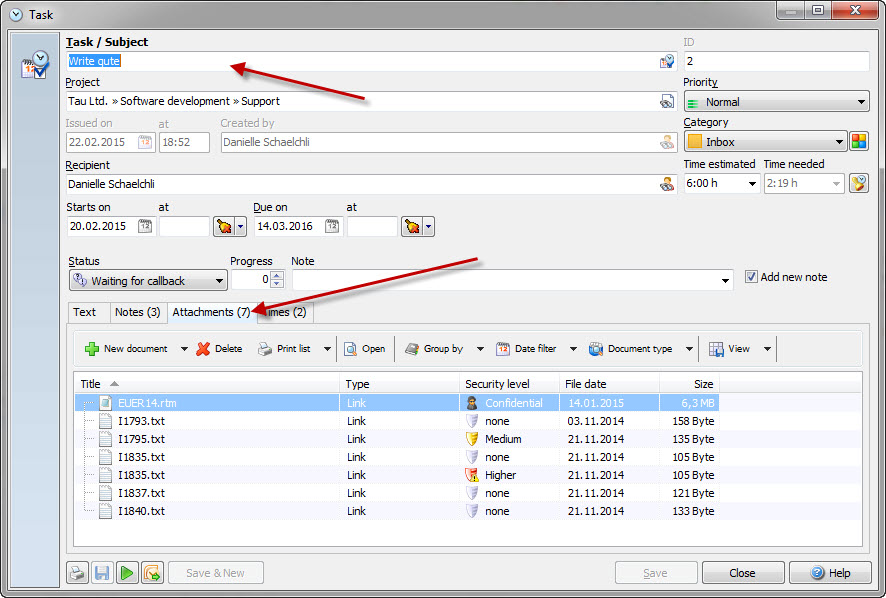Click the Help button
Image resolution: width=886 pixels, height=598 pixels.
tap(829, 573)
